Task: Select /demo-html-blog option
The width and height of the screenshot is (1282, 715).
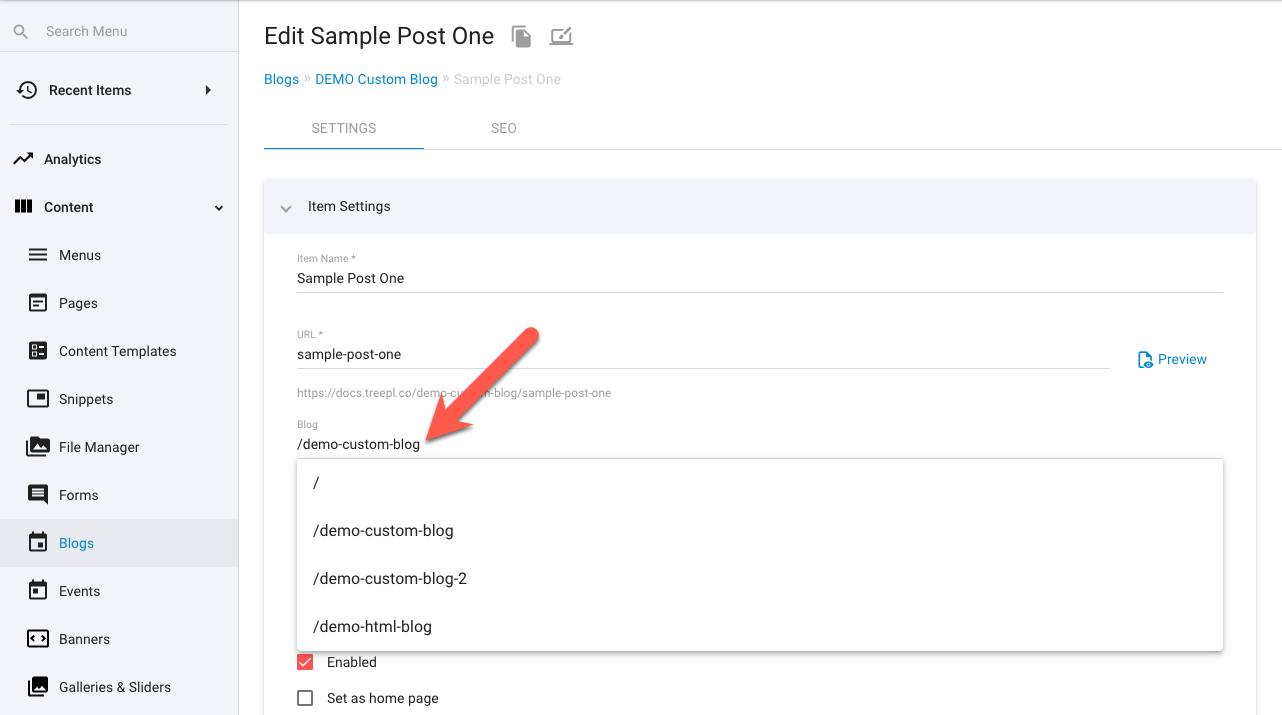Action: [x=760, y=626]
